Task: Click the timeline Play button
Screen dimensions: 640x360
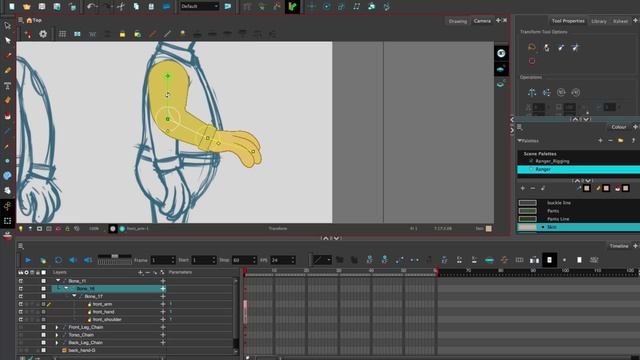Action: pyautogui.click(x=28, y=260)
